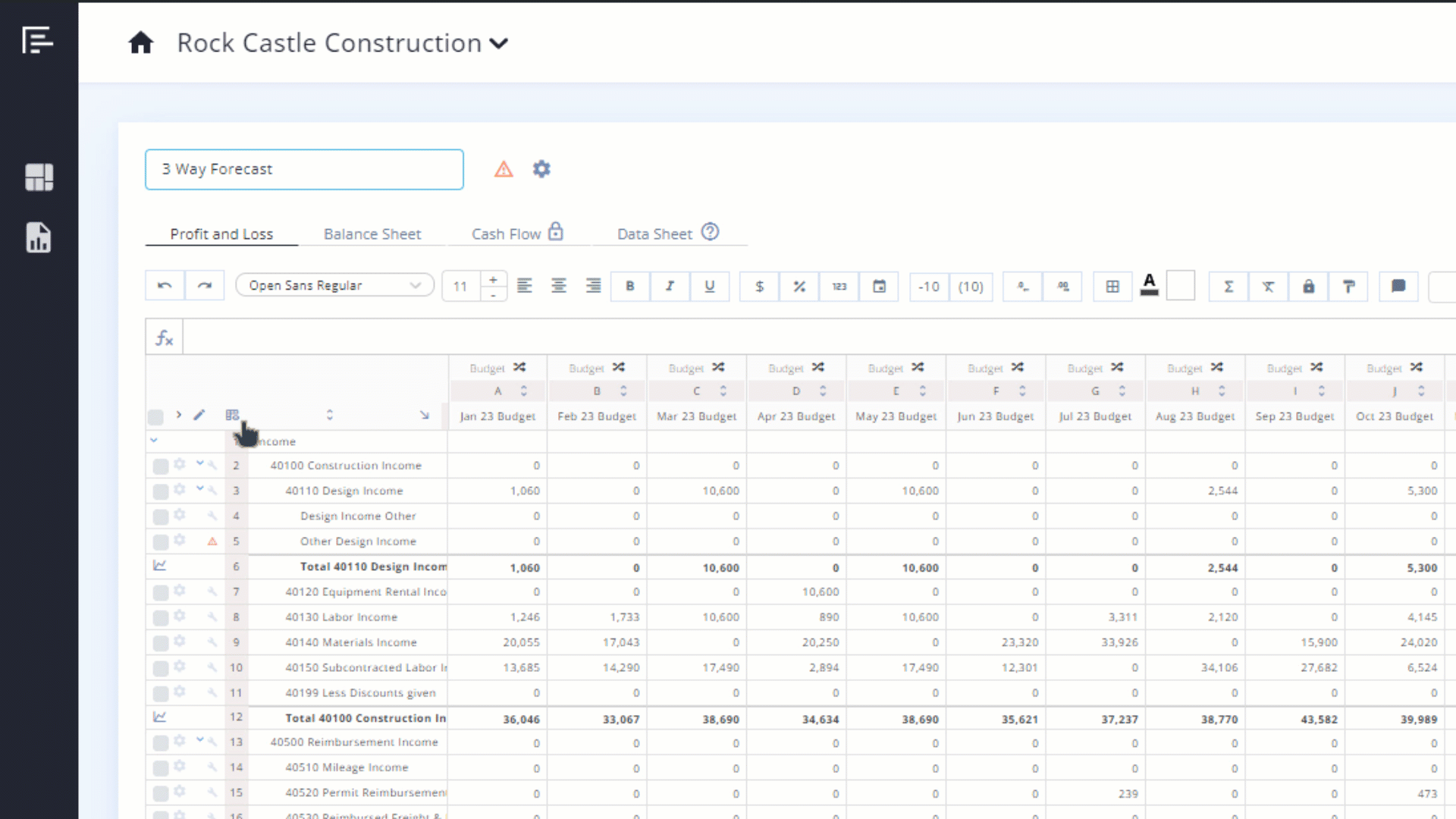The image size is (1456, 819).
Task: Apply italic formatting
Action: pyautogui.click(x=670, y=286)
